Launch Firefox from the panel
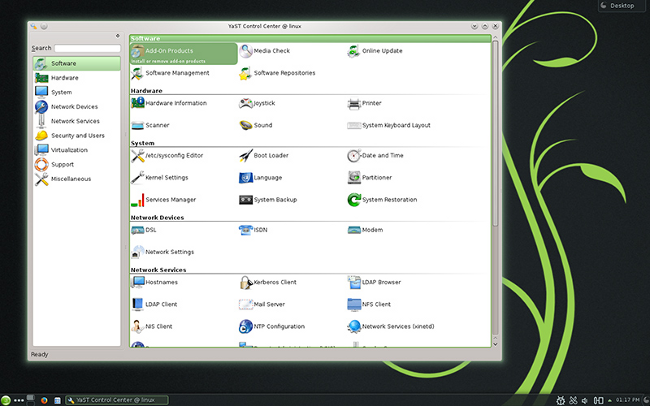Image resolution: width=650 pixels, height=406 pixels. point(44,400)
